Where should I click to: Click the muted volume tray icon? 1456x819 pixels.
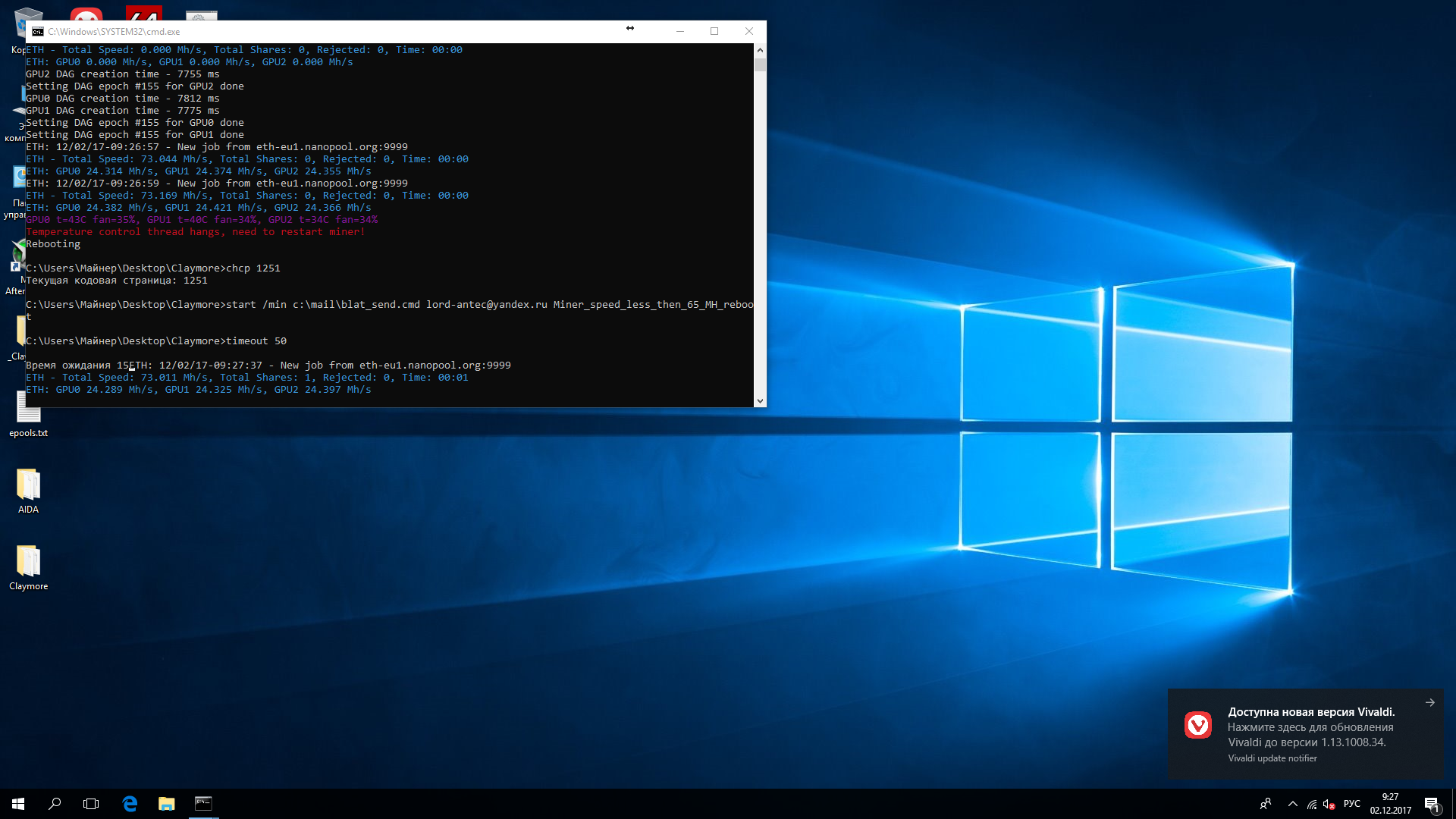tap(1329, 805)
